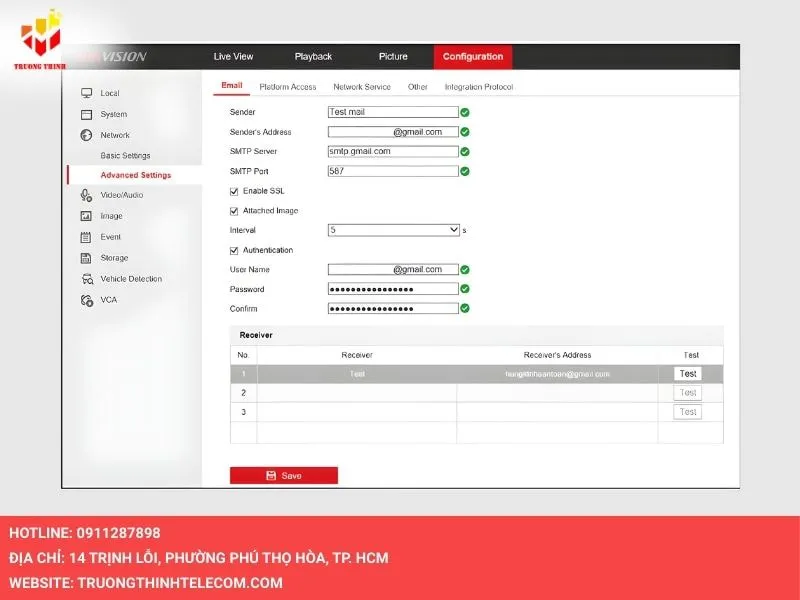Click the Network globe icon
The height and width of the screenshot is (600, 800).
coord(86,135)
